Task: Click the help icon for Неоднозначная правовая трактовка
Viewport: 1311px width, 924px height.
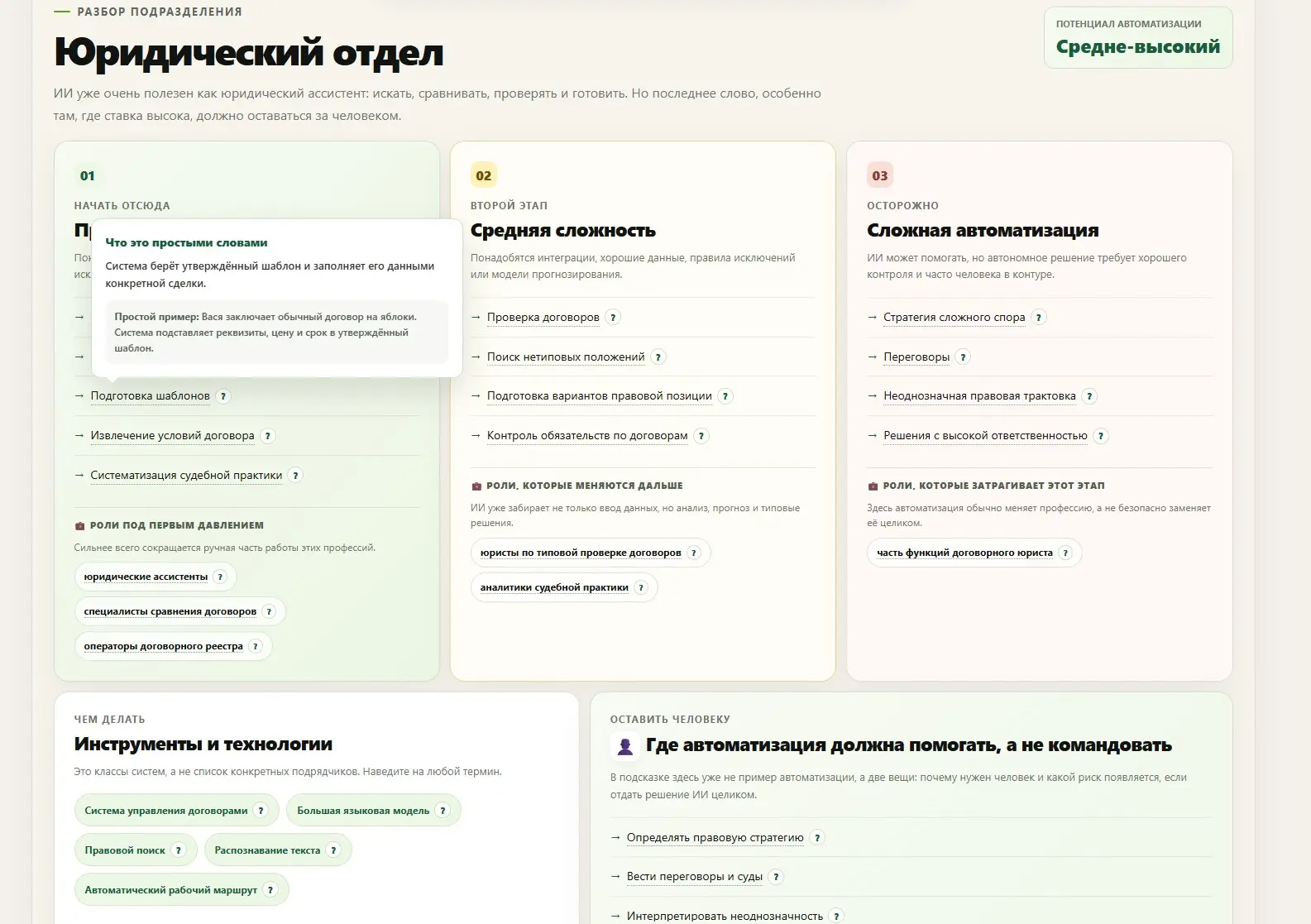Action: click(x=1089, y=396)
